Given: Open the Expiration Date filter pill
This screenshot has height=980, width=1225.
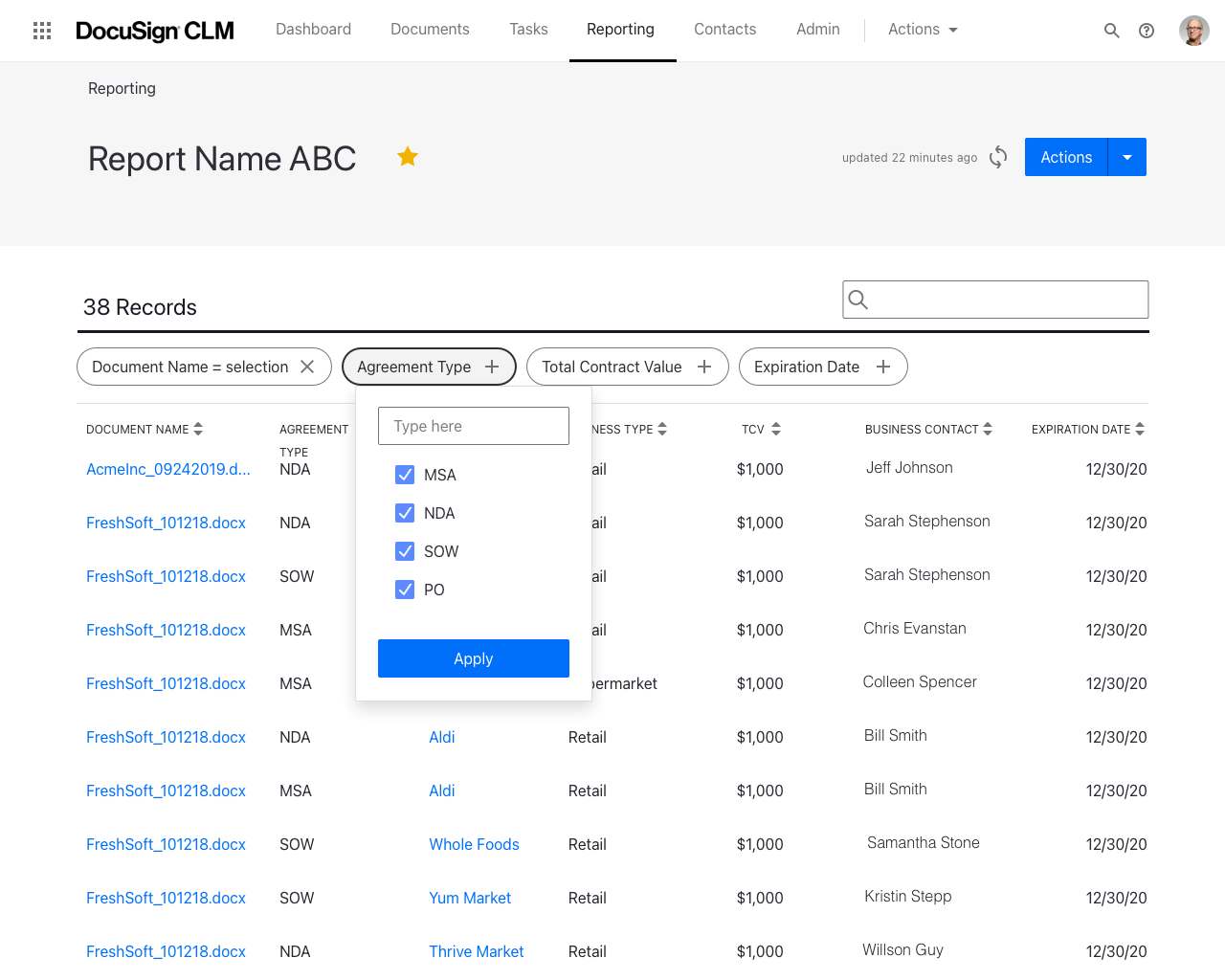Looking at the screenshot, I should pos(823,367).
